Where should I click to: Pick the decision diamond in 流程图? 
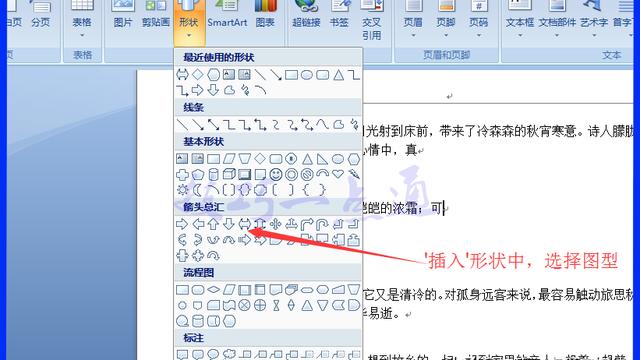click(213, 289)
